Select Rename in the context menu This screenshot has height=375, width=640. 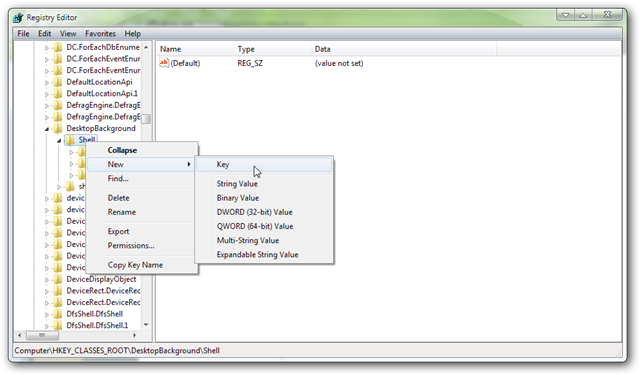[141, 212]
